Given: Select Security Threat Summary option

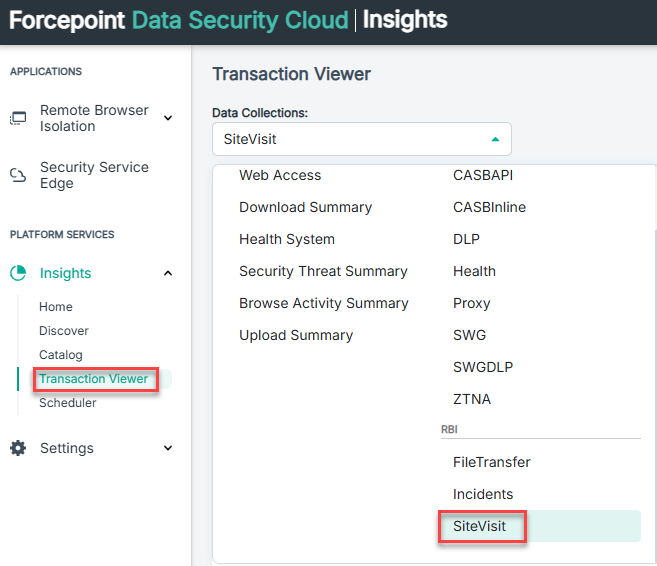Looking at the screenshot, I should (323, 271).
